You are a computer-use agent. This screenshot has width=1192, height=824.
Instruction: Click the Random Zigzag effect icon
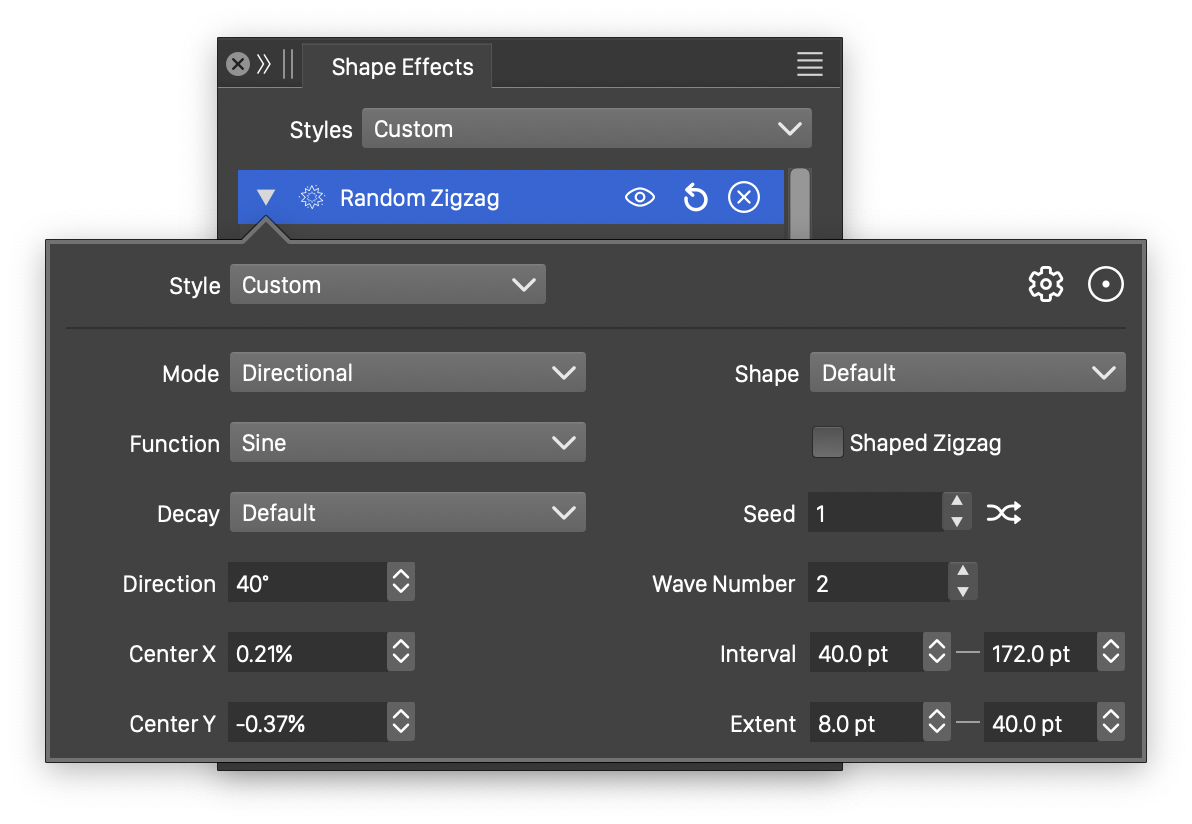tap(312, 198)
